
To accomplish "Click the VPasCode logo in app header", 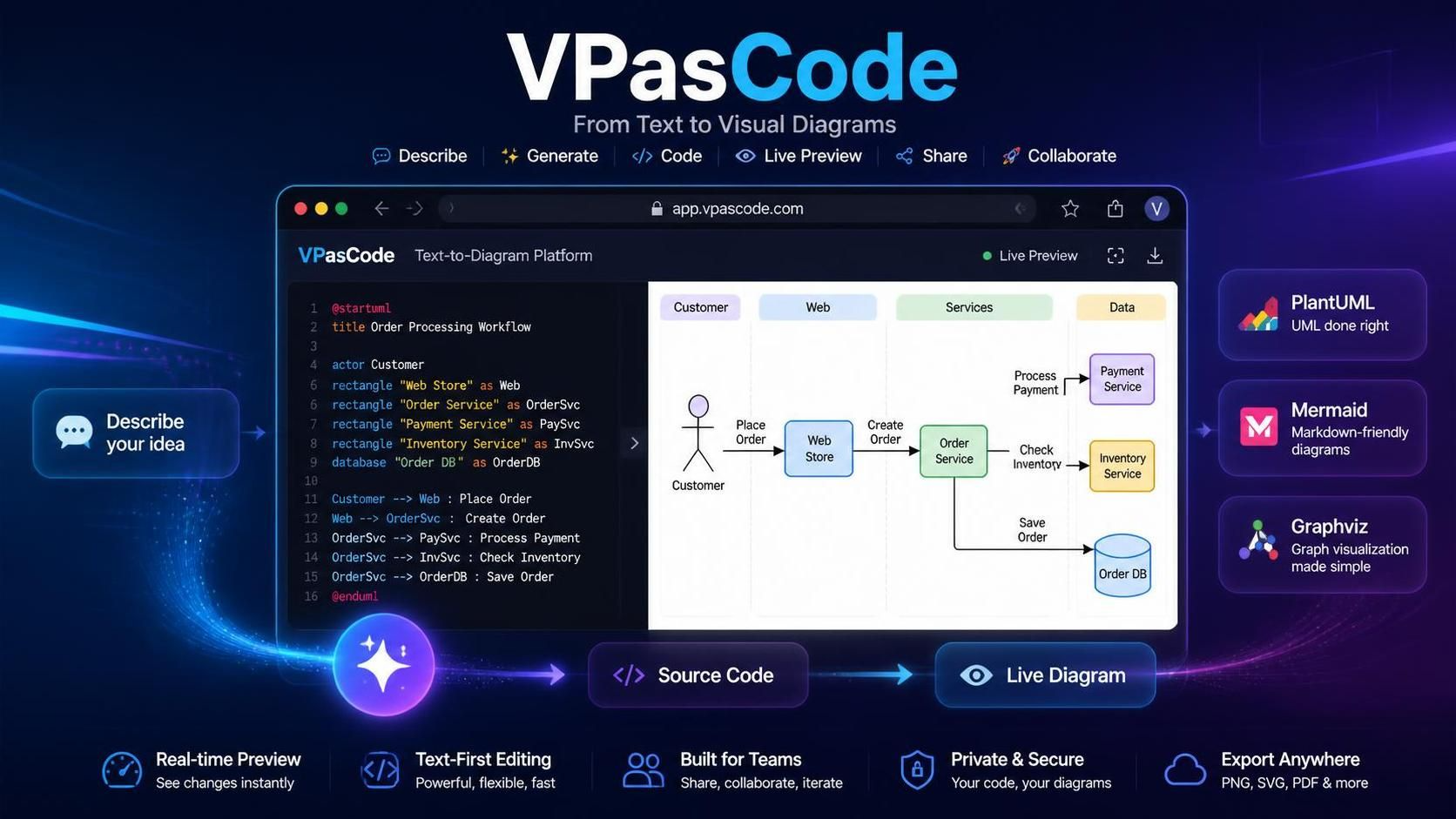I will (x=346, y=255).
